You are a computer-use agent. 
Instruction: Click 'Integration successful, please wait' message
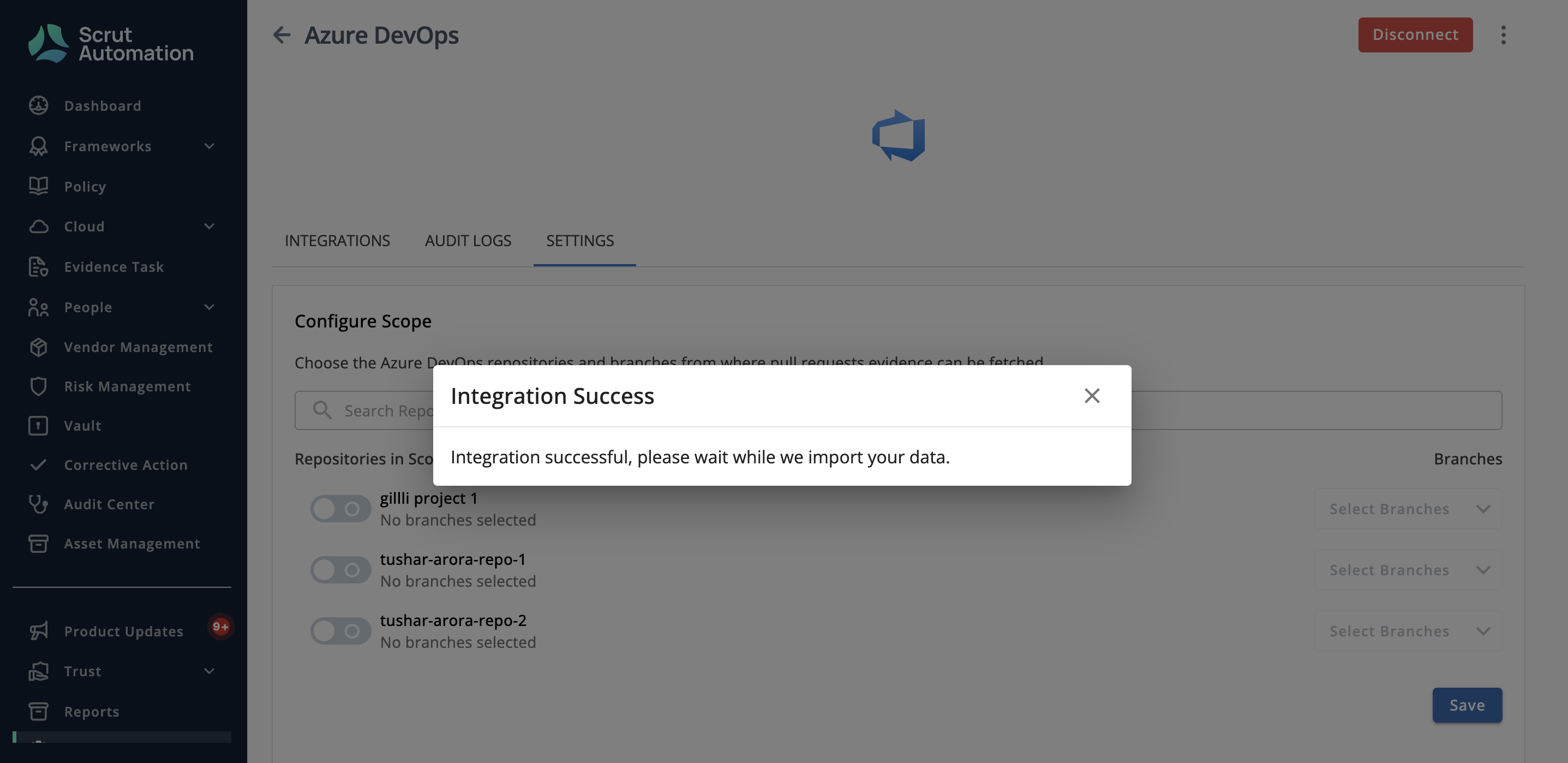[700, 457]
